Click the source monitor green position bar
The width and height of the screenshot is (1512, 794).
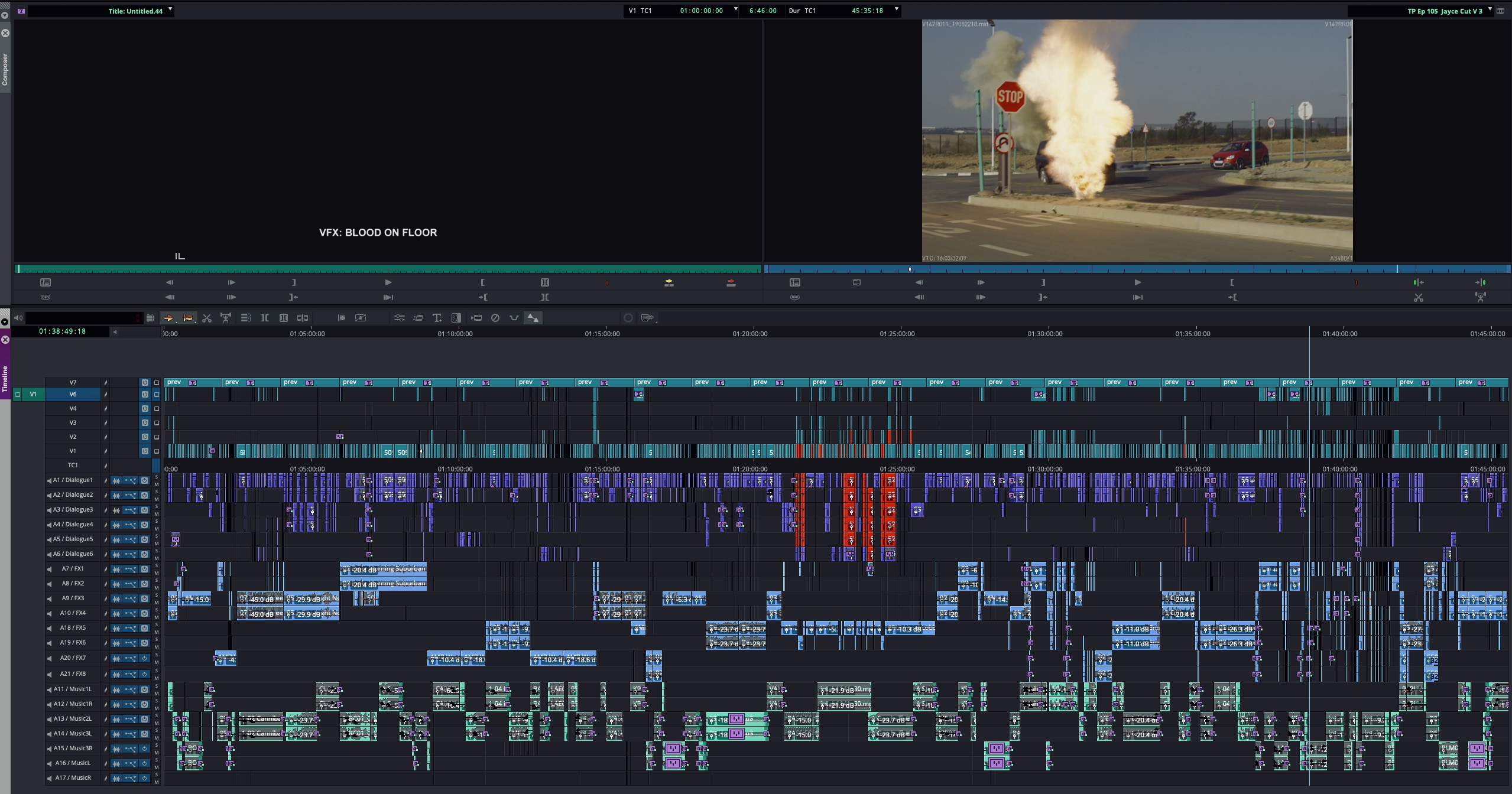388,269
